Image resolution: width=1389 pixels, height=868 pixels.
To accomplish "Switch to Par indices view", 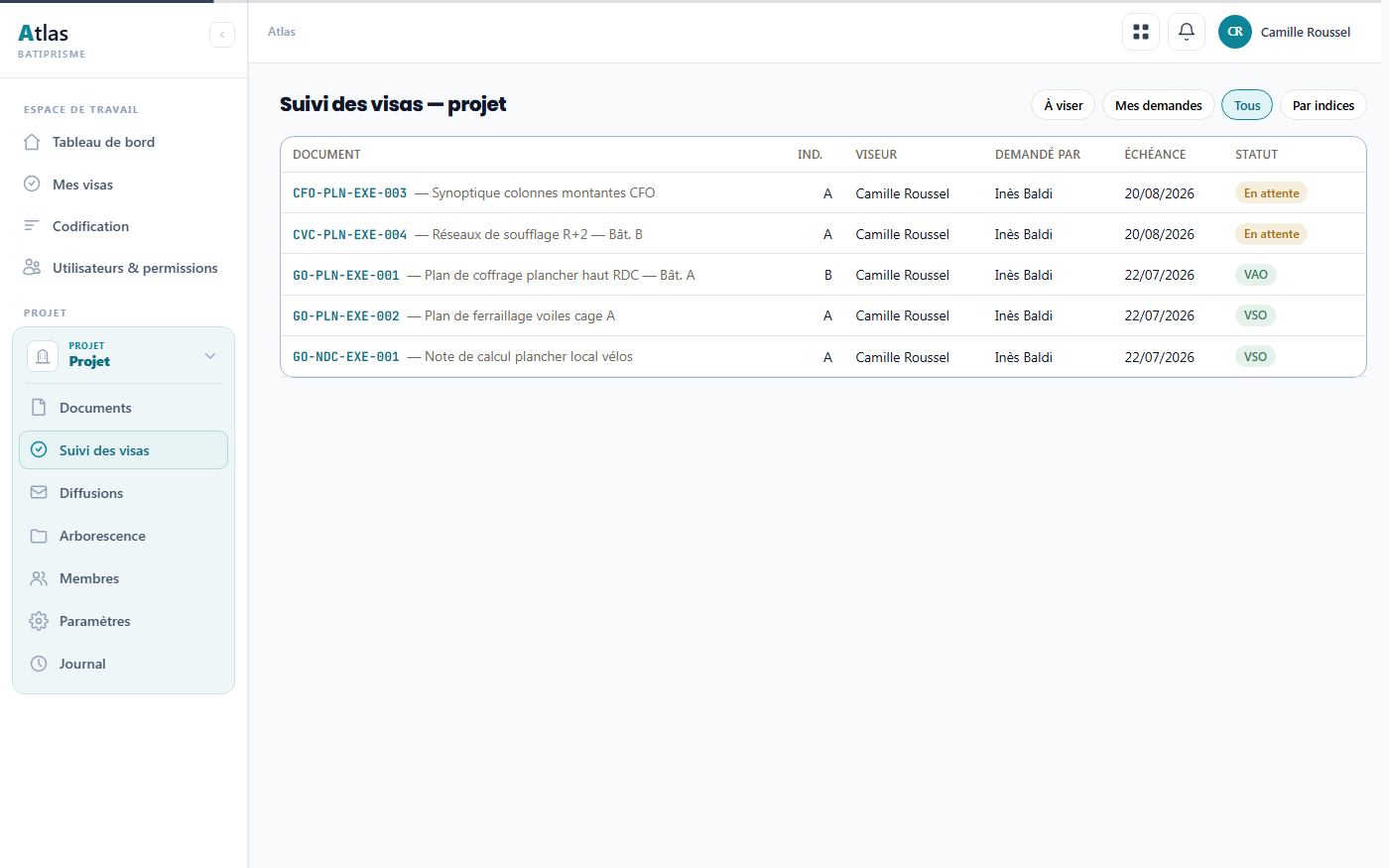I will point(1324,105).
